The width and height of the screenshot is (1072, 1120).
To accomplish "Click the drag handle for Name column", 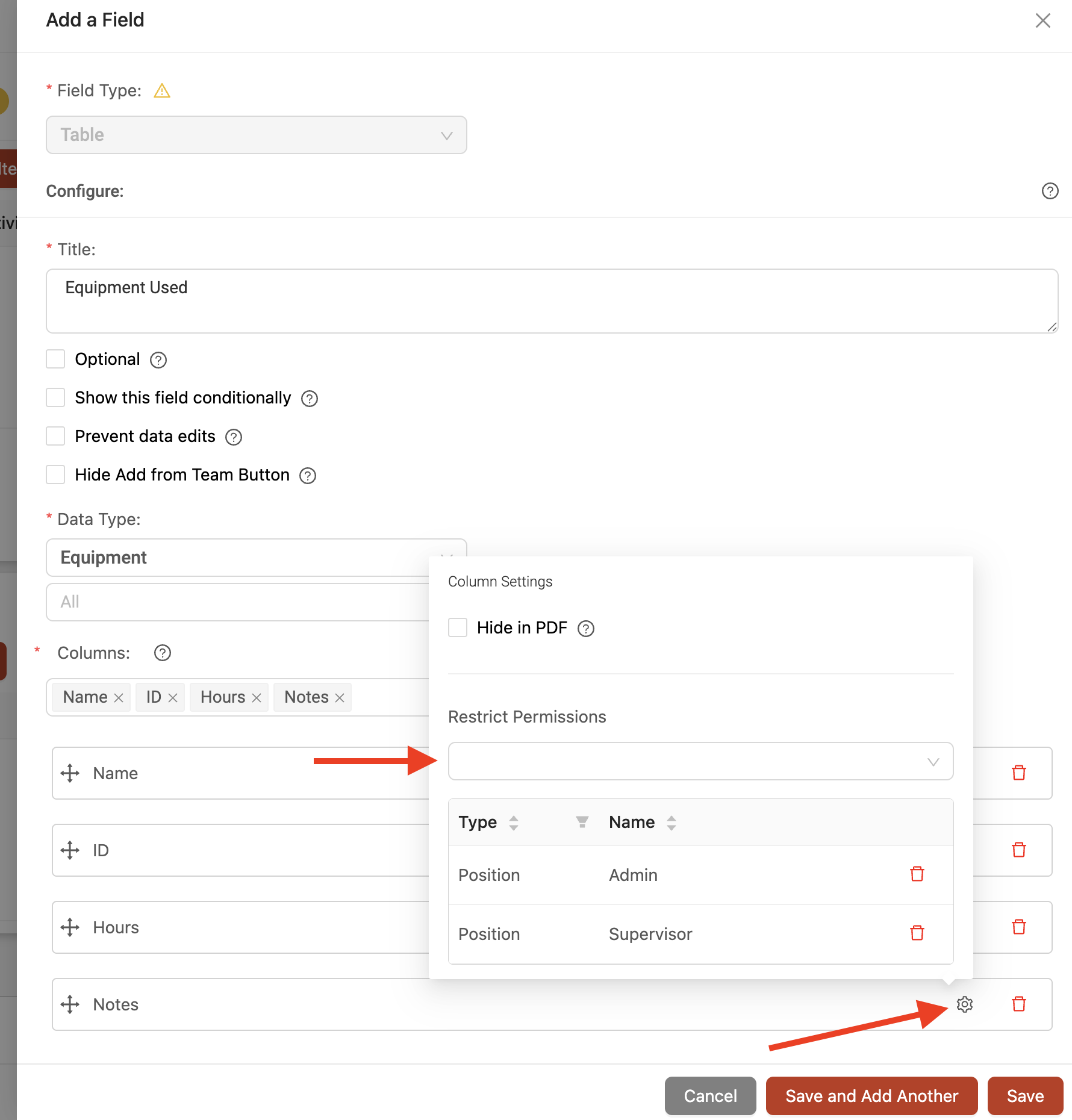I will coord(70,773).
